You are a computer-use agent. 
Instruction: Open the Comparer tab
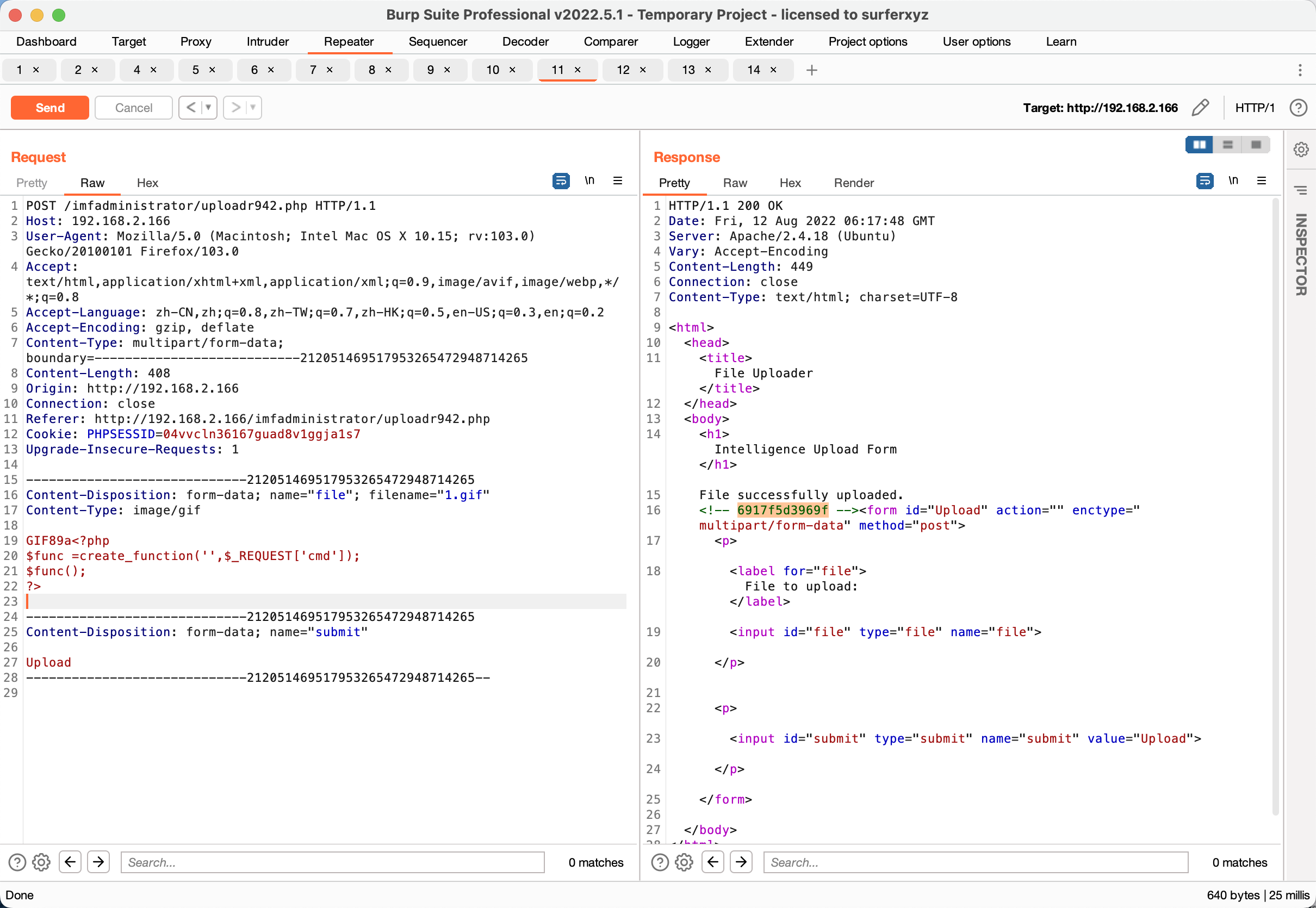pos(611,41)
